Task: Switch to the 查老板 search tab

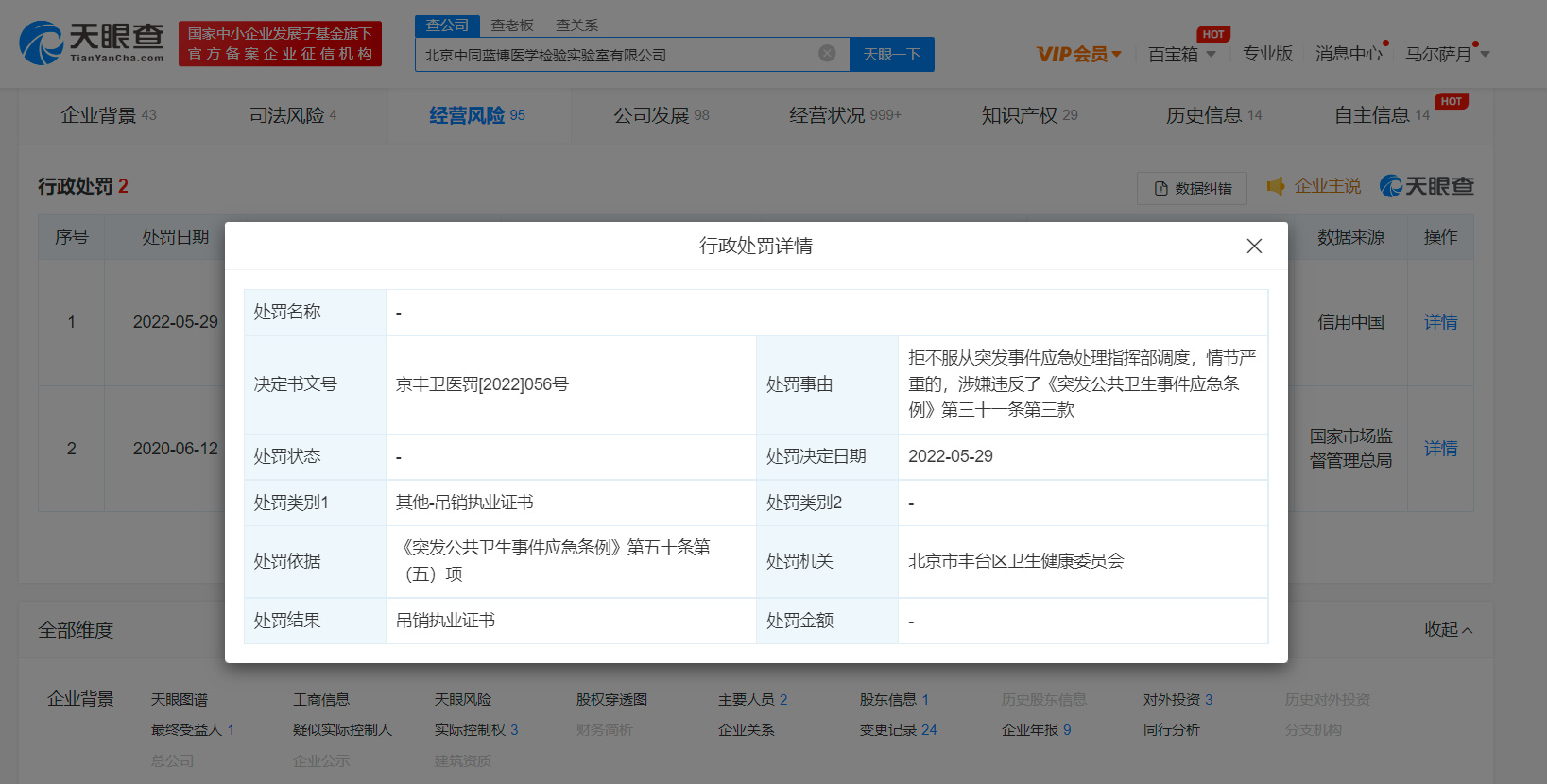Action: tap(512, 26)
